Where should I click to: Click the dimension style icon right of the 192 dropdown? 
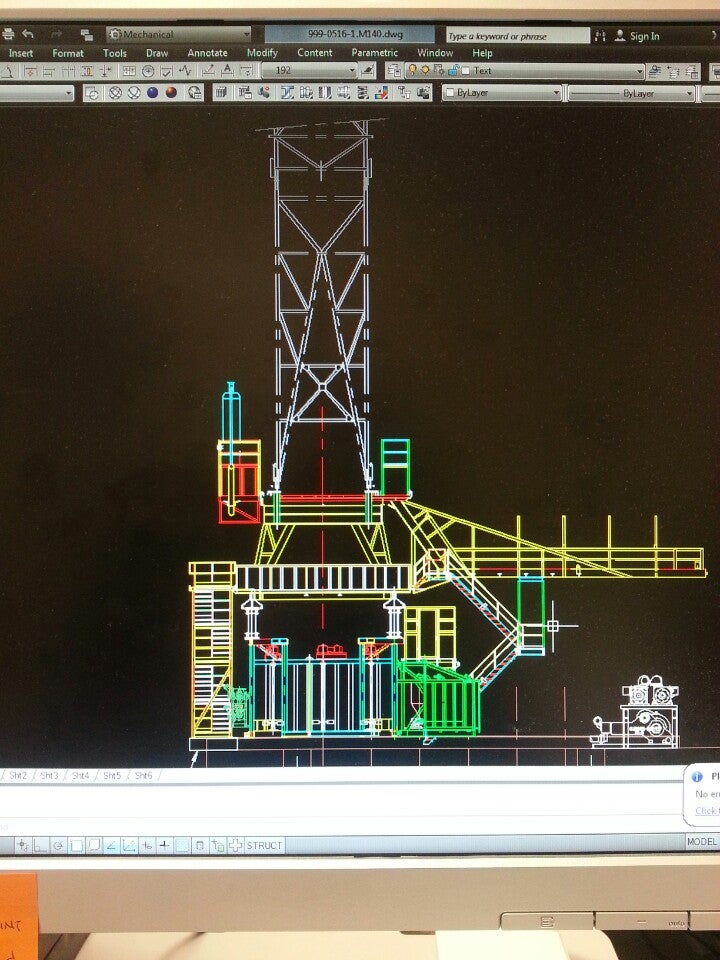point(367,71)
